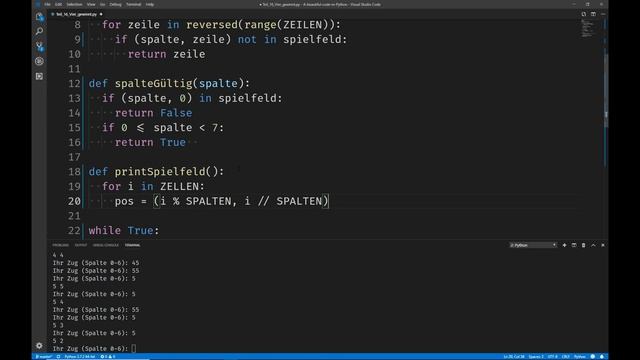Viewport: 640px width, 360px height.
Task: Open the File menu
Action: [47, 4]
